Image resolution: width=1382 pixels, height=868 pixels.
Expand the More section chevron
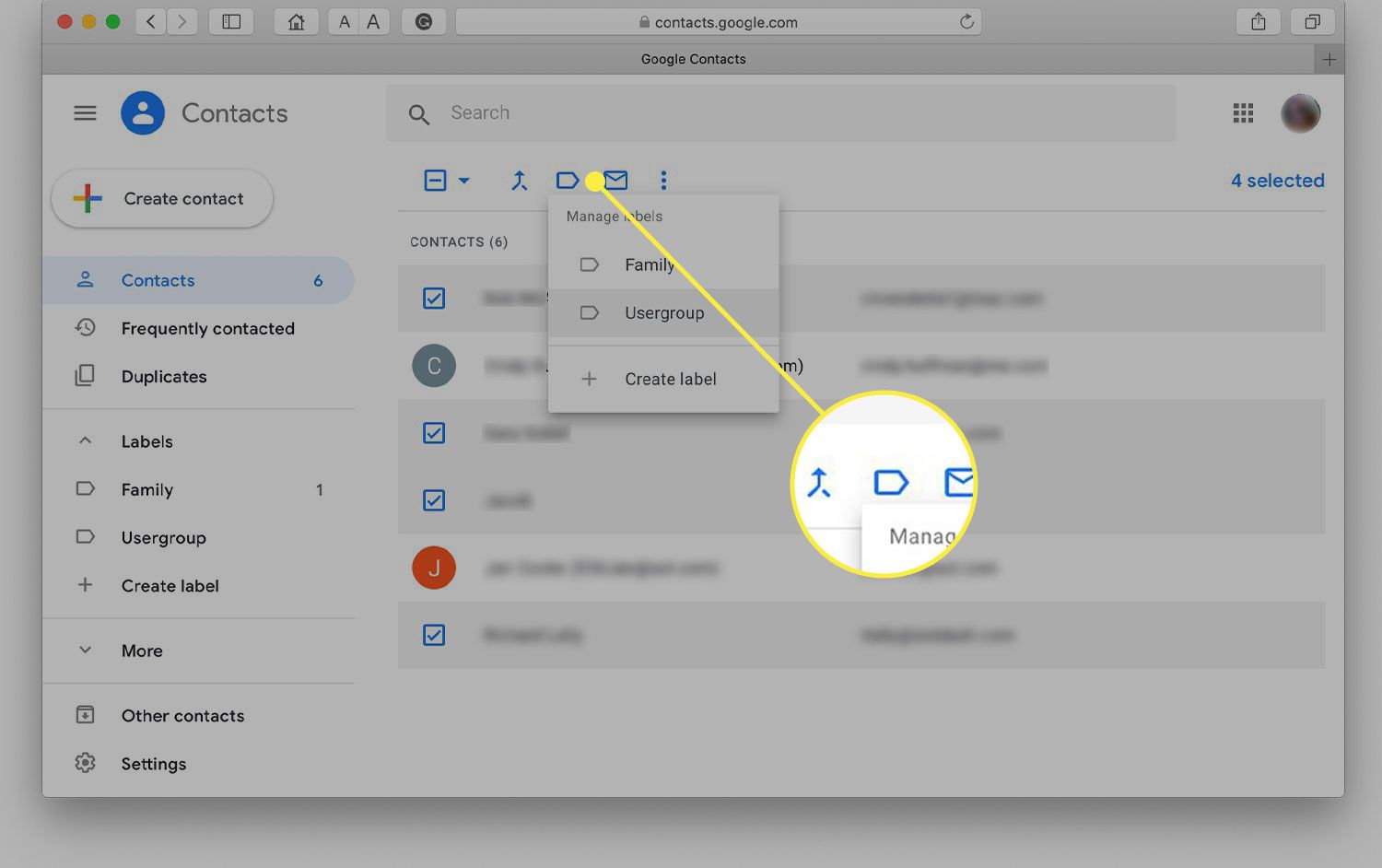pyautogui.click(x=85, y=650)
